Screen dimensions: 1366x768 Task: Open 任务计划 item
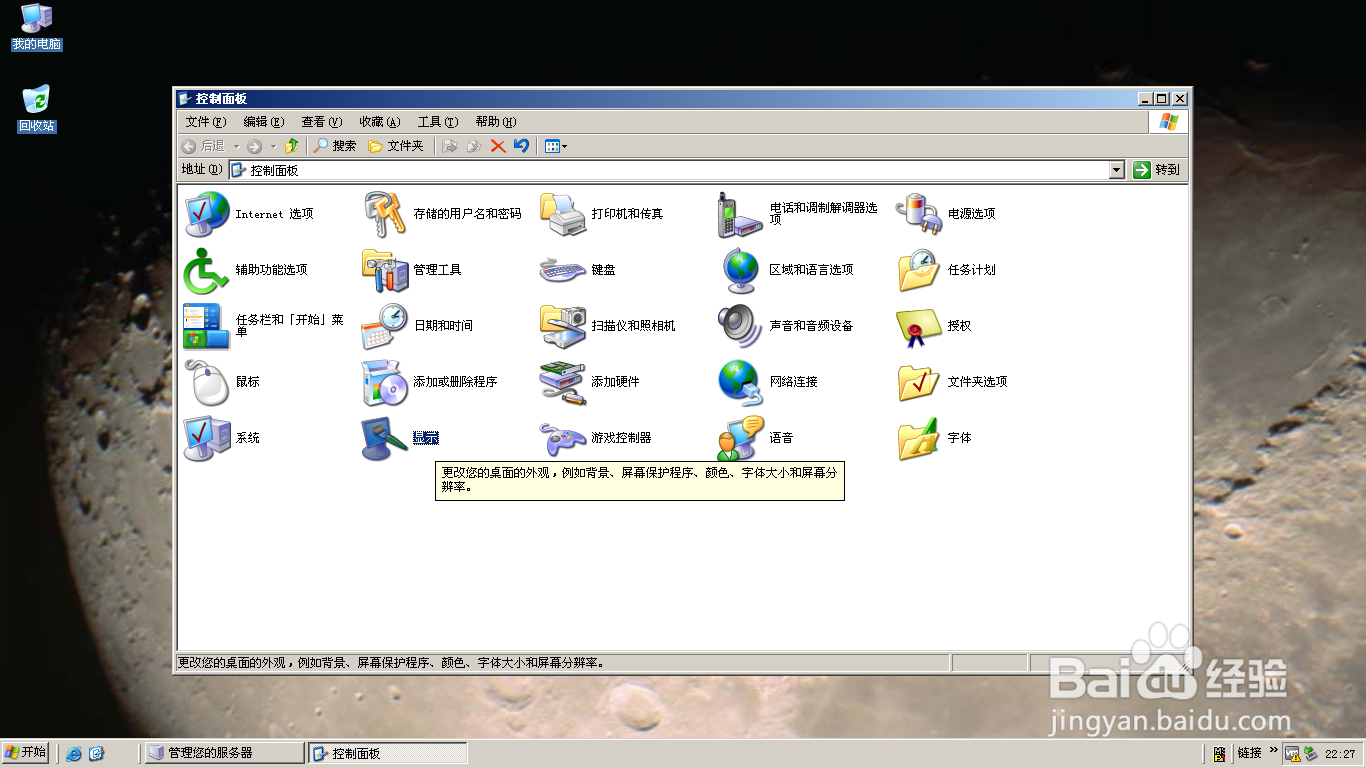click(x=945, y=270)
